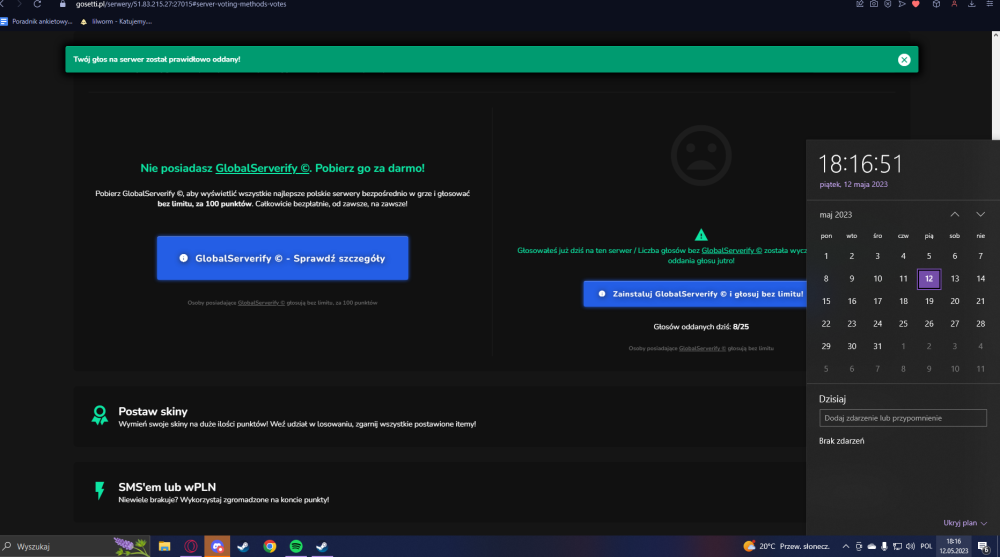The image size is (1000, 557).
Task: Reload the gosetti.pl page
Action: 37,4
